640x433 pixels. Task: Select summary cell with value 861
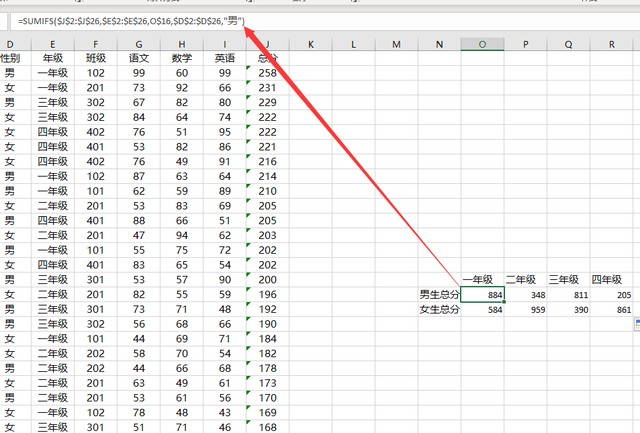(x=611, y=309)
